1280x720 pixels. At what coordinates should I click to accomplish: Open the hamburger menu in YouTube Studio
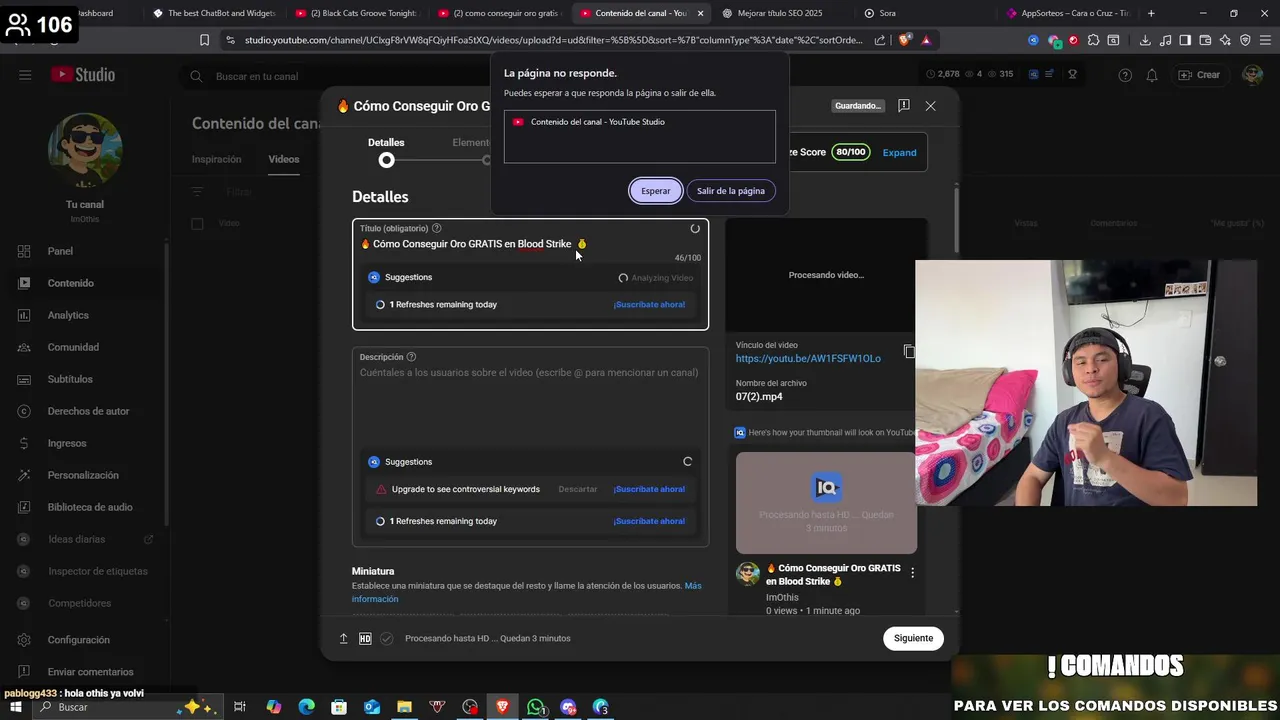click(x=25, y=75)
